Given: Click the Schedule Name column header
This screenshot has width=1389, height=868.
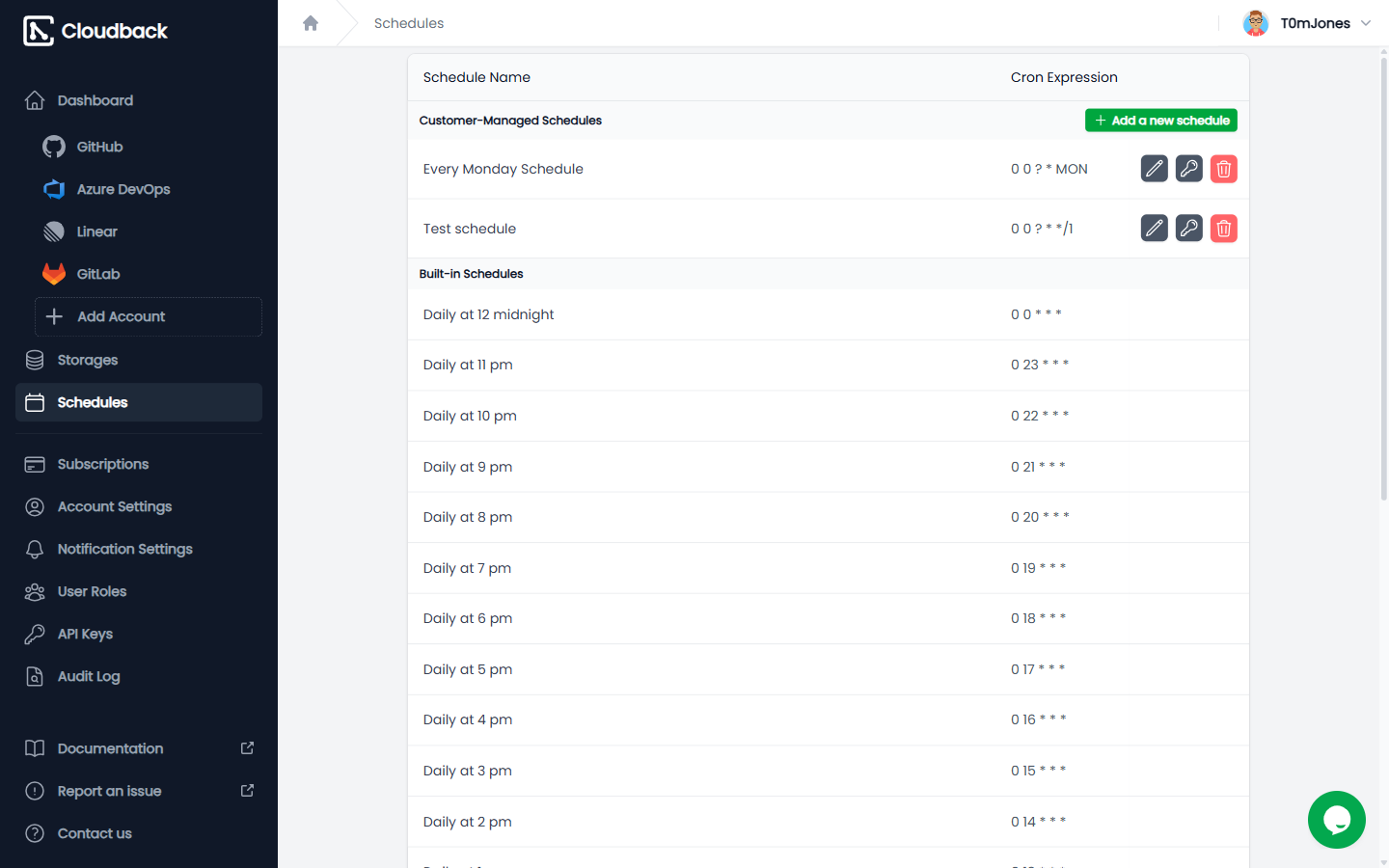Looking at the screenshot, I should 477,77.
